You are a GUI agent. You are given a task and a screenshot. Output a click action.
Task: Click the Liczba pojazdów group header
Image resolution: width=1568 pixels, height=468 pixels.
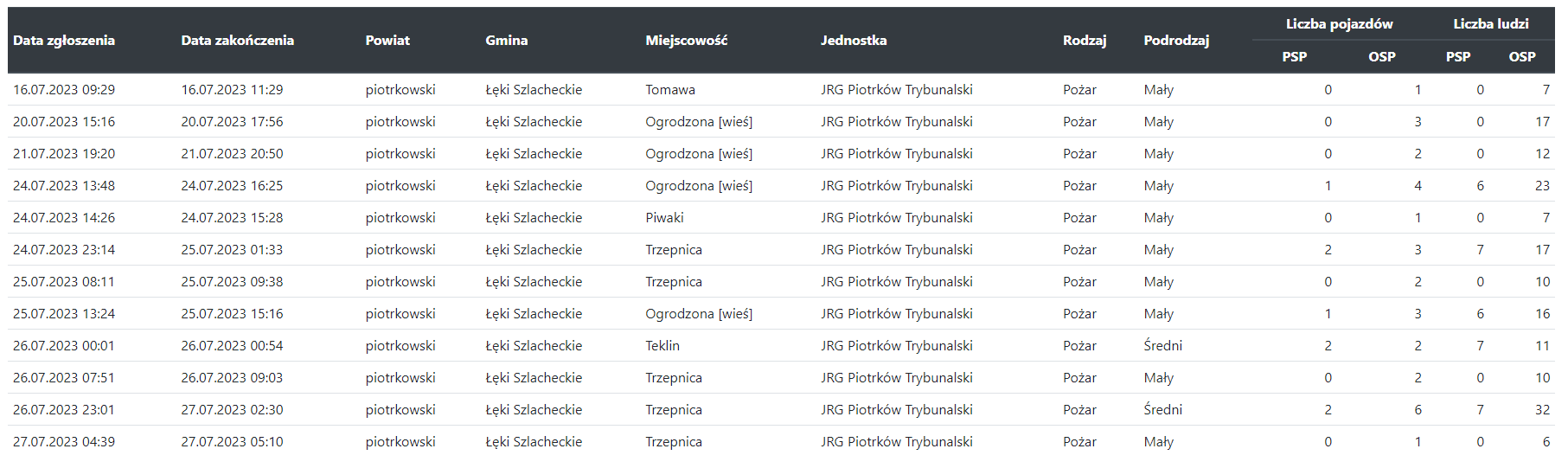1339,24
